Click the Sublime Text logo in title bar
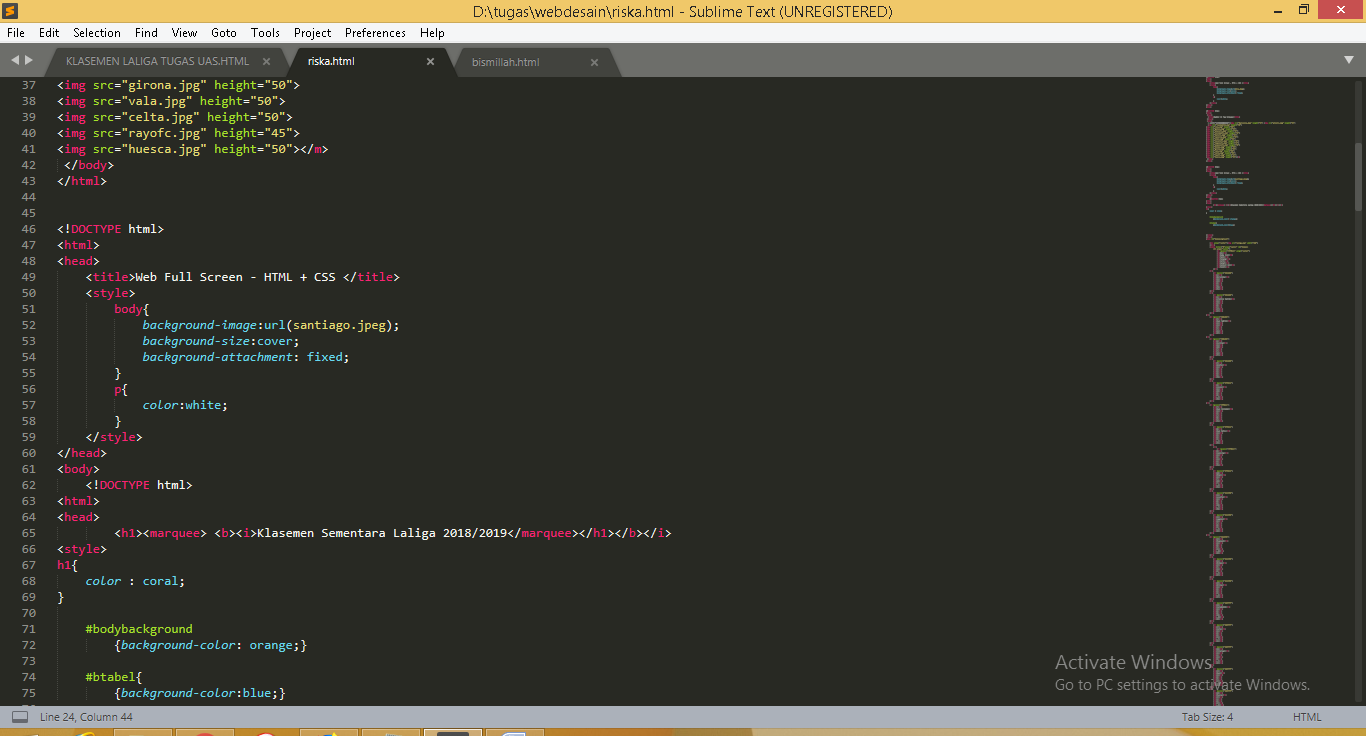This screenshot has height=736, width=1366. 11,11
